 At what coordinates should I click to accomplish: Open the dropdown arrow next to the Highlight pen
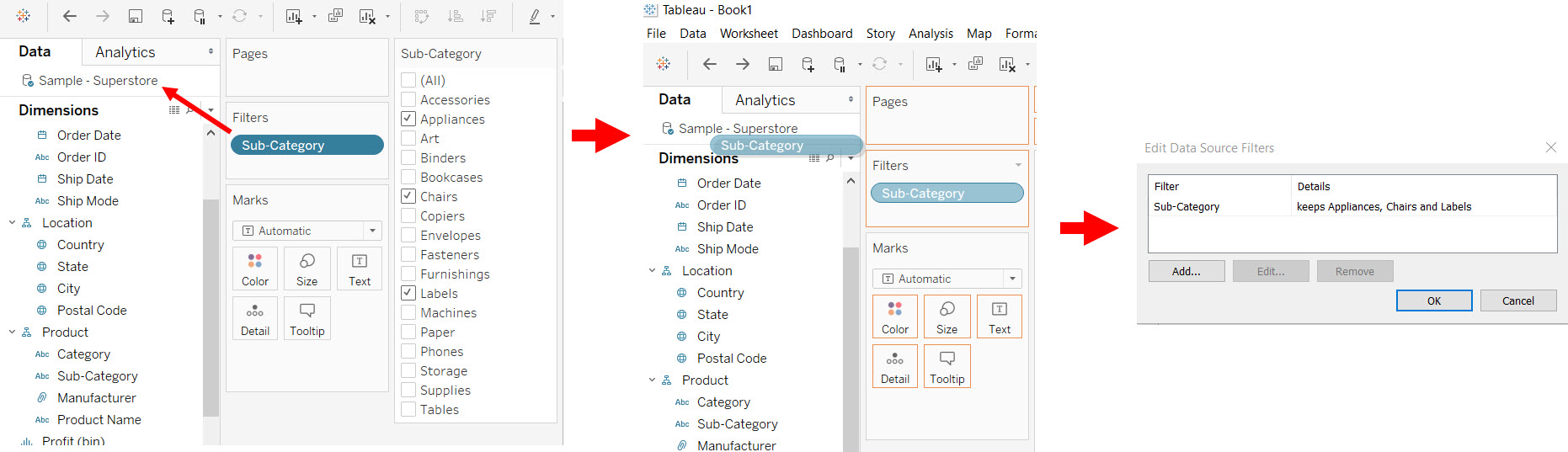pyautogui.click(x=552, y=16)
